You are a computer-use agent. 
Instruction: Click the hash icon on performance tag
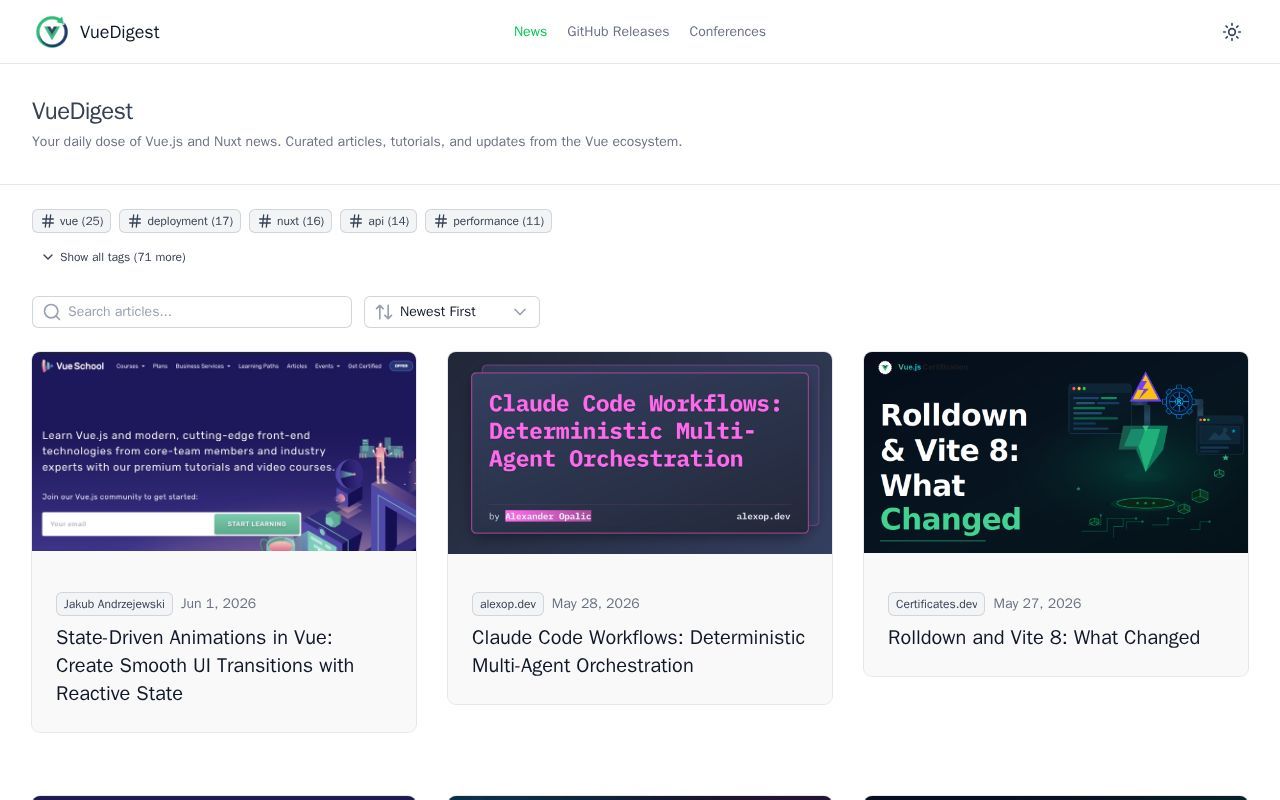[x=441, y=221]
